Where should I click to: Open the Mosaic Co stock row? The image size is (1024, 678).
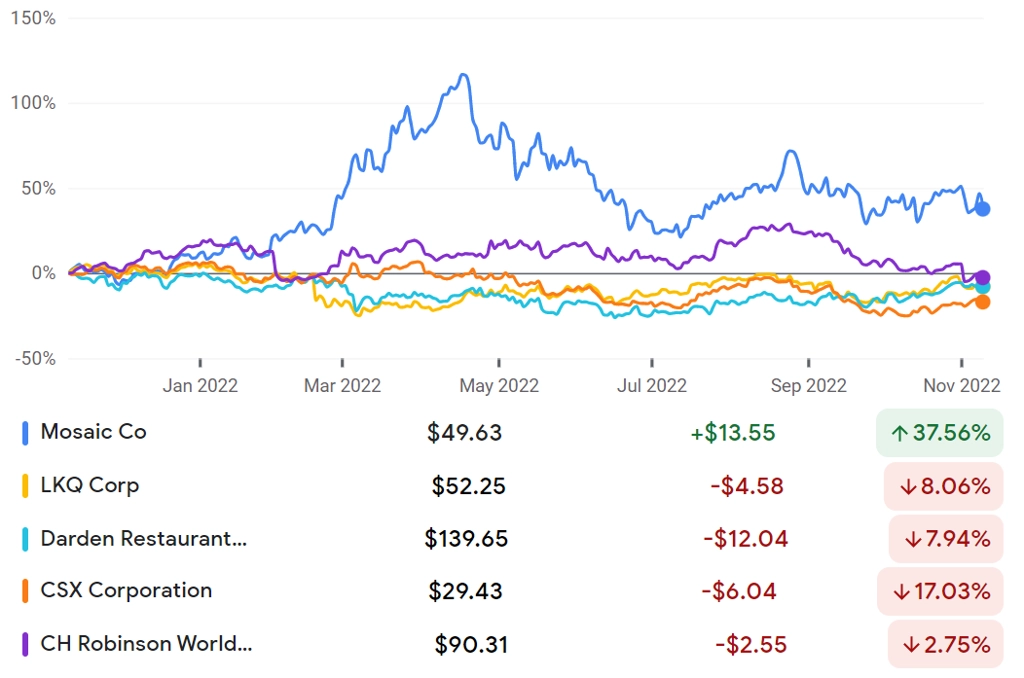(x=512, y=433)
